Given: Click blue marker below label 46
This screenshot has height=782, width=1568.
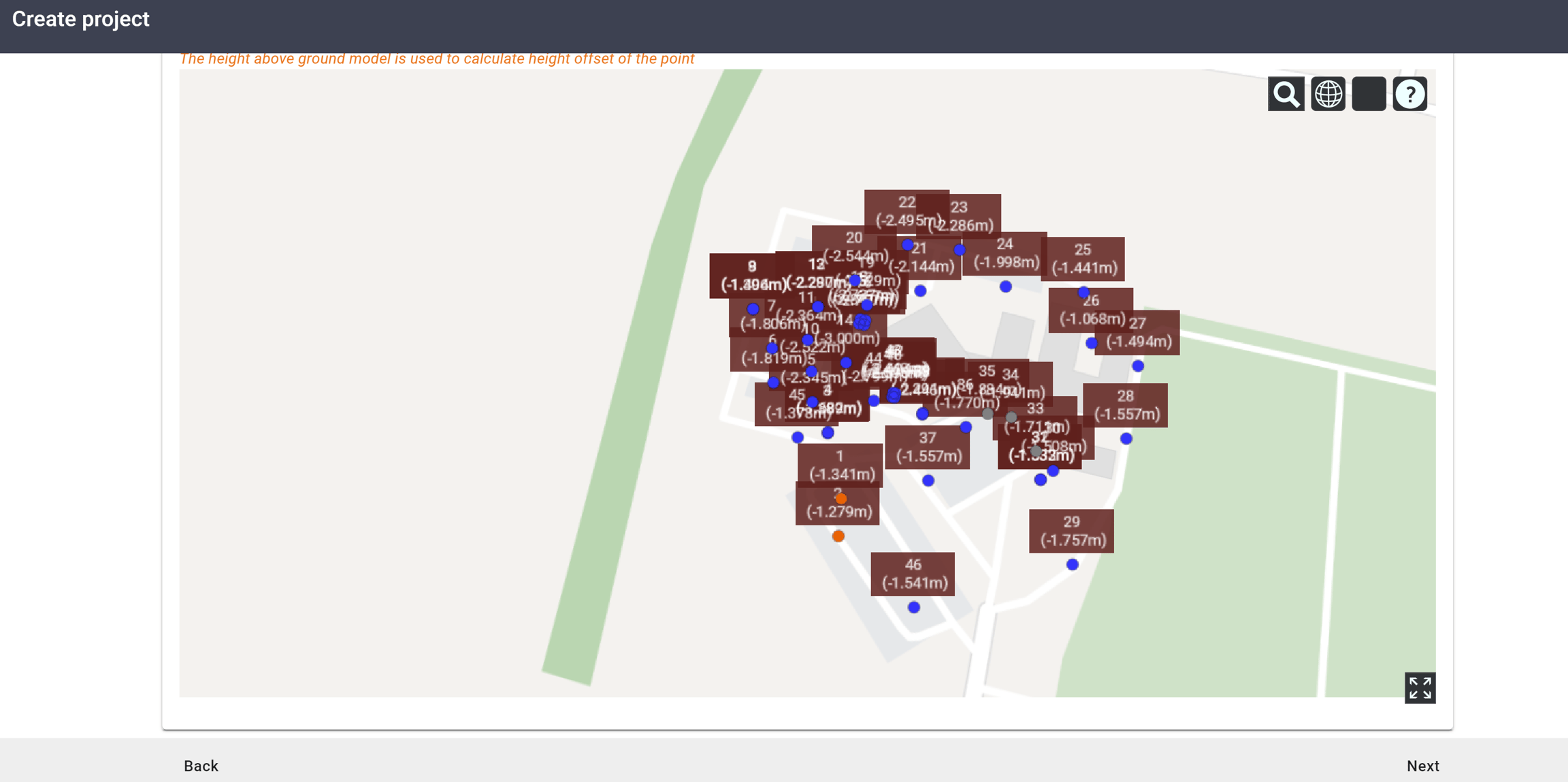Looking at the screenshot, I should (x=914, y=607).
